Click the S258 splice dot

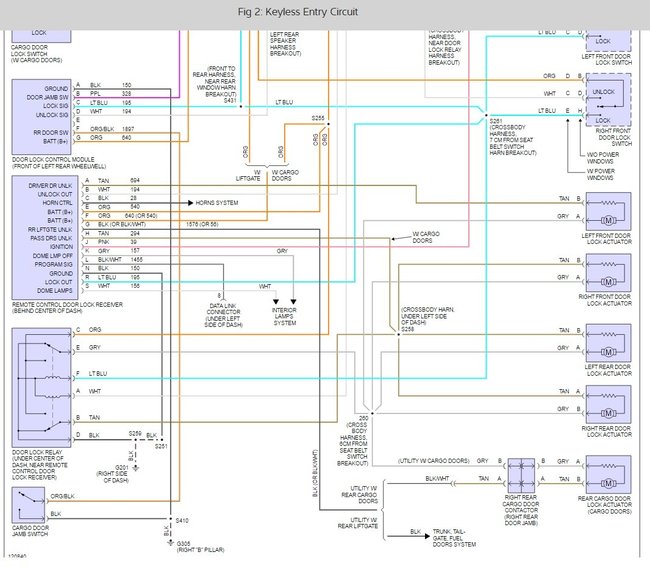coord(398,334)
